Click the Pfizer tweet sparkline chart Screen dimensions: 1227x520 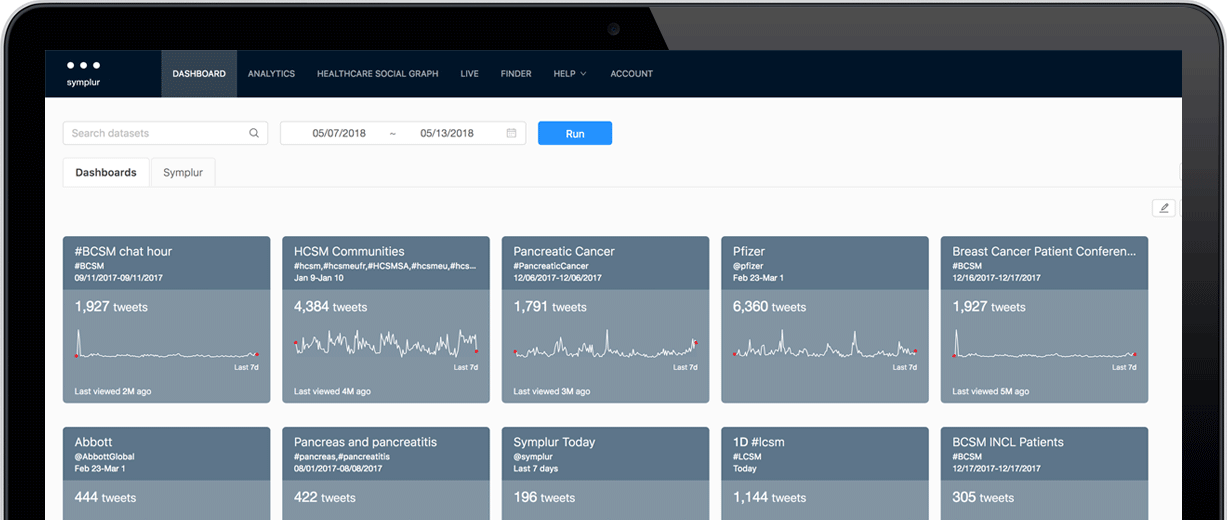point(825,346)
